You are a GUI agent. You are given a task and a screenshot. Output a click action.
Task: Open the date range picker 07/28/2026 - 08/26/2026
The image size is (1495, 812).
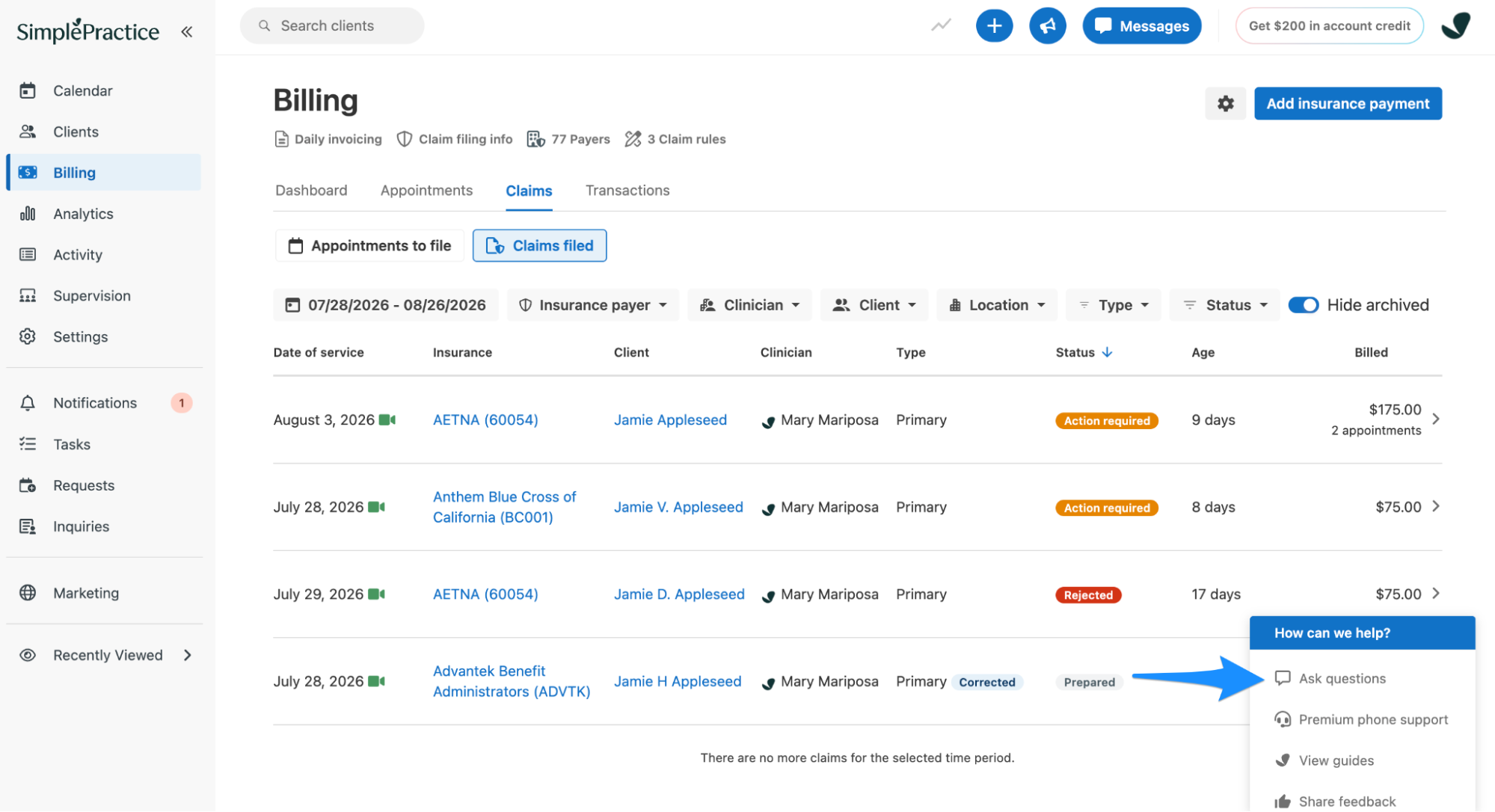coord(386,305)
